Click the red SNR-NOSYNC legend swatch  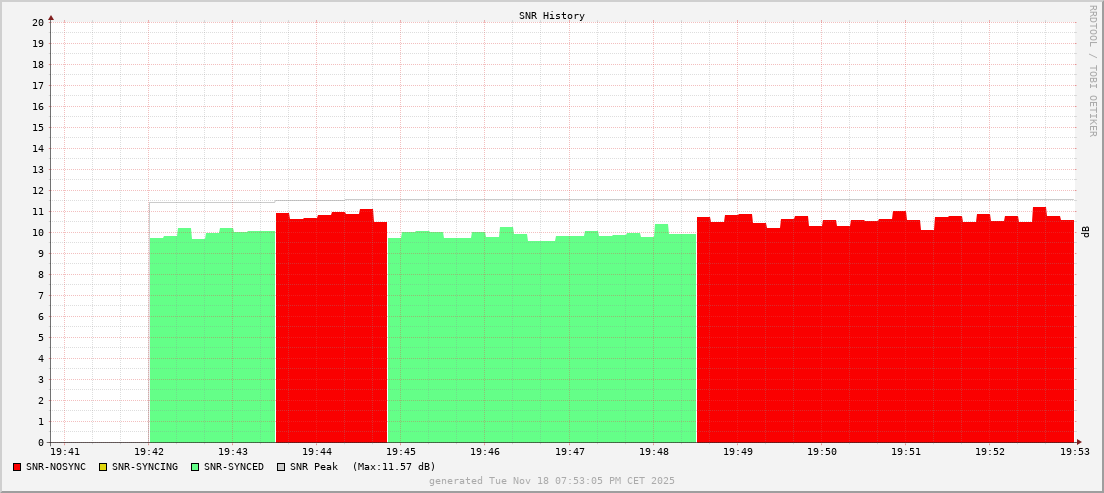pyautogui.click(x=17, y=467)
